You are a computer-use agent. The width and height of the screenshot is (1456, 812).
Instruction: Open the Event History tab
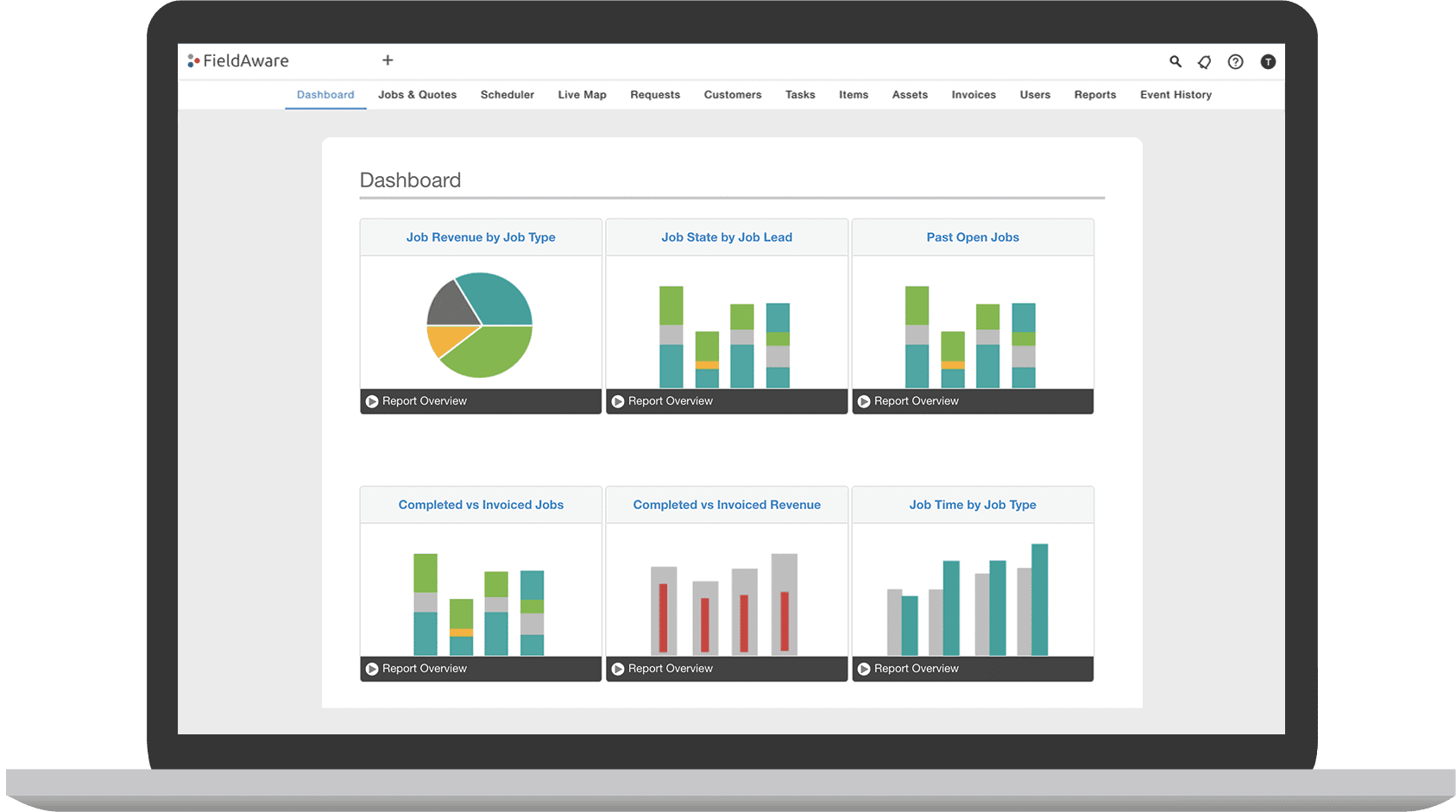tap(1176, 95)
